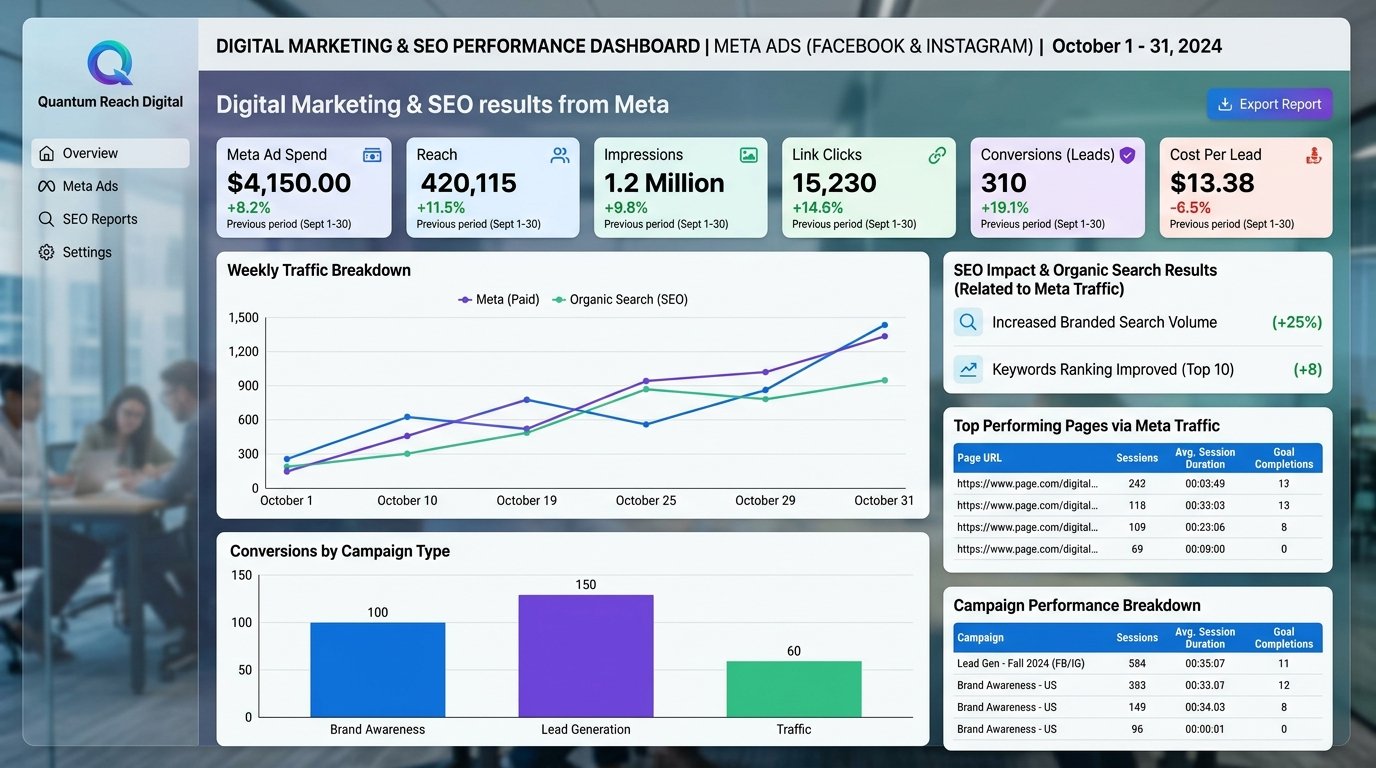The image size is (1376, 768).
Task: Click the download icon in Export Report
Action: click(1224, 104)
